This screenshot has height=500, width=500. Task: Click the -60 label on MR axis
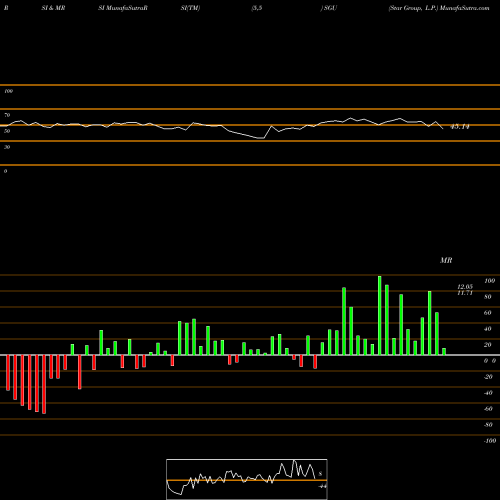[x=488, y=409]
